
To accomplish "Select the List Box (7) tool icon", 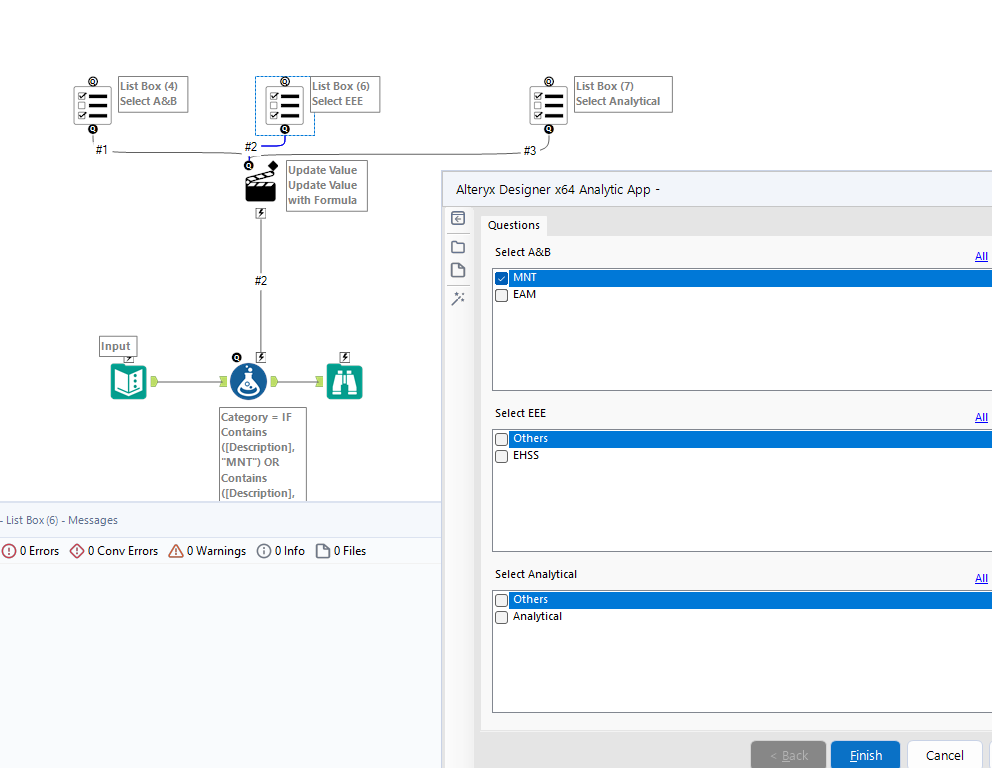I will 549,105.
